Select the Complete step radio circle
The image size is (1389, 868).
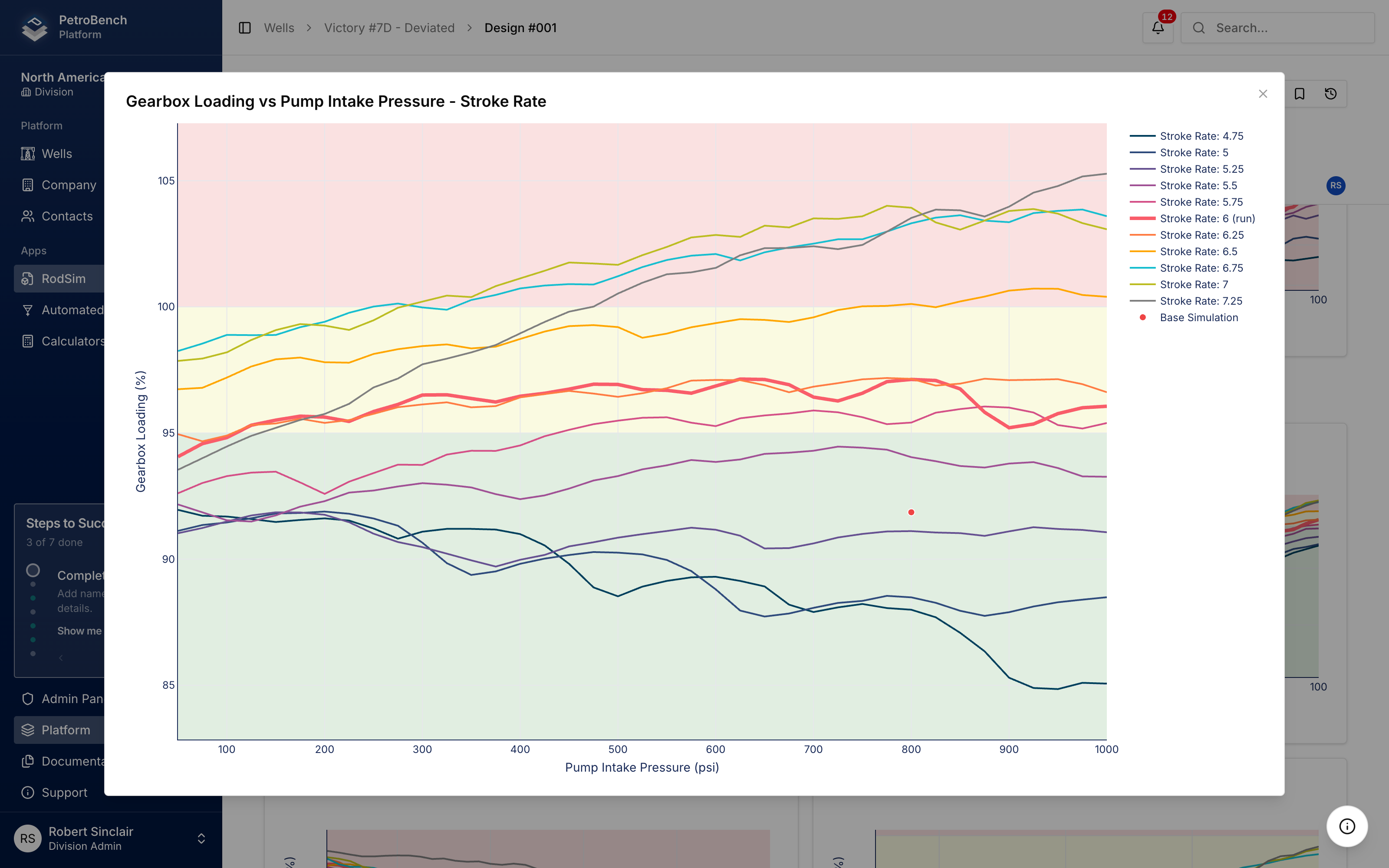tap(33, 570)
